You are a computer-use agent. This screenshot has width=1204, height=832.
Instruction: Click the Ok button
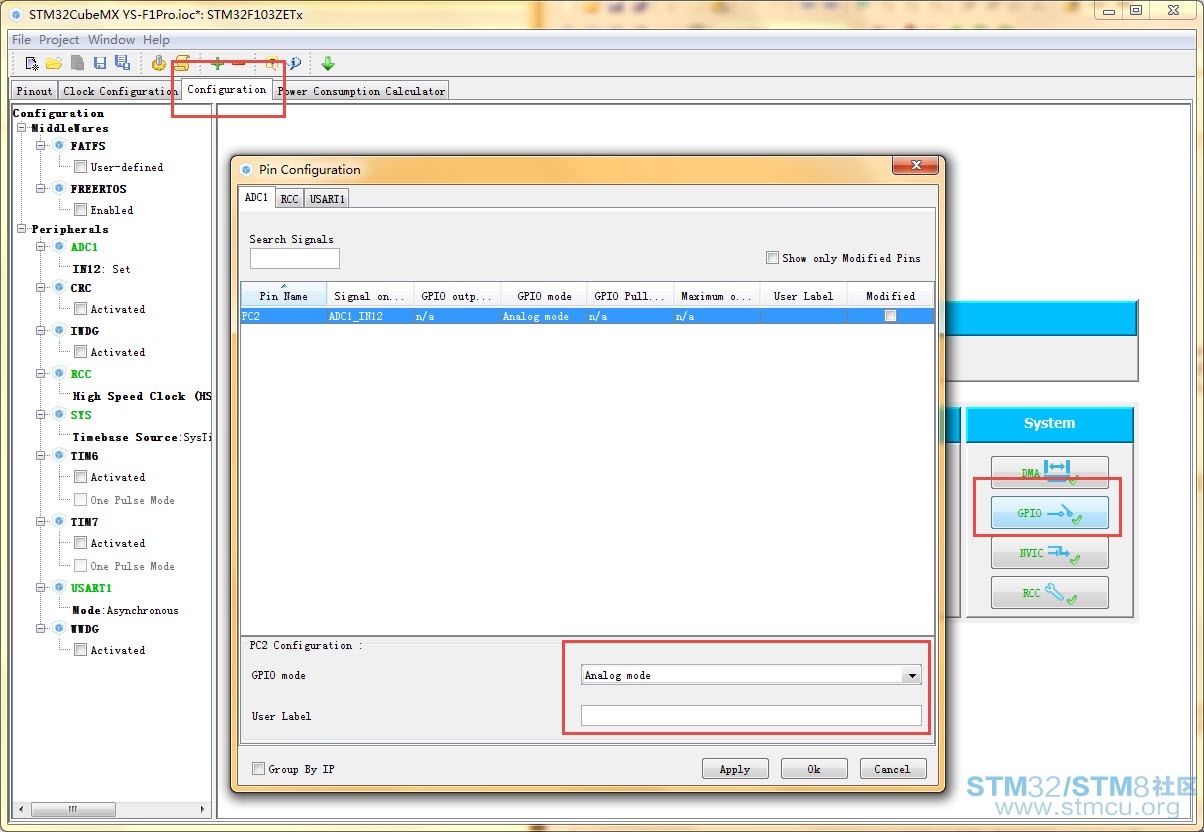(x=814, y=769)
